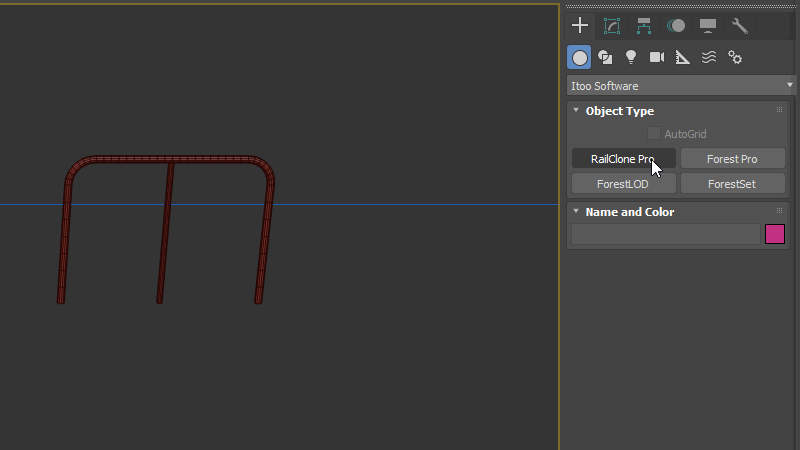
Task: Switch to the Modify panel tab
Action: tap(612, 26)
